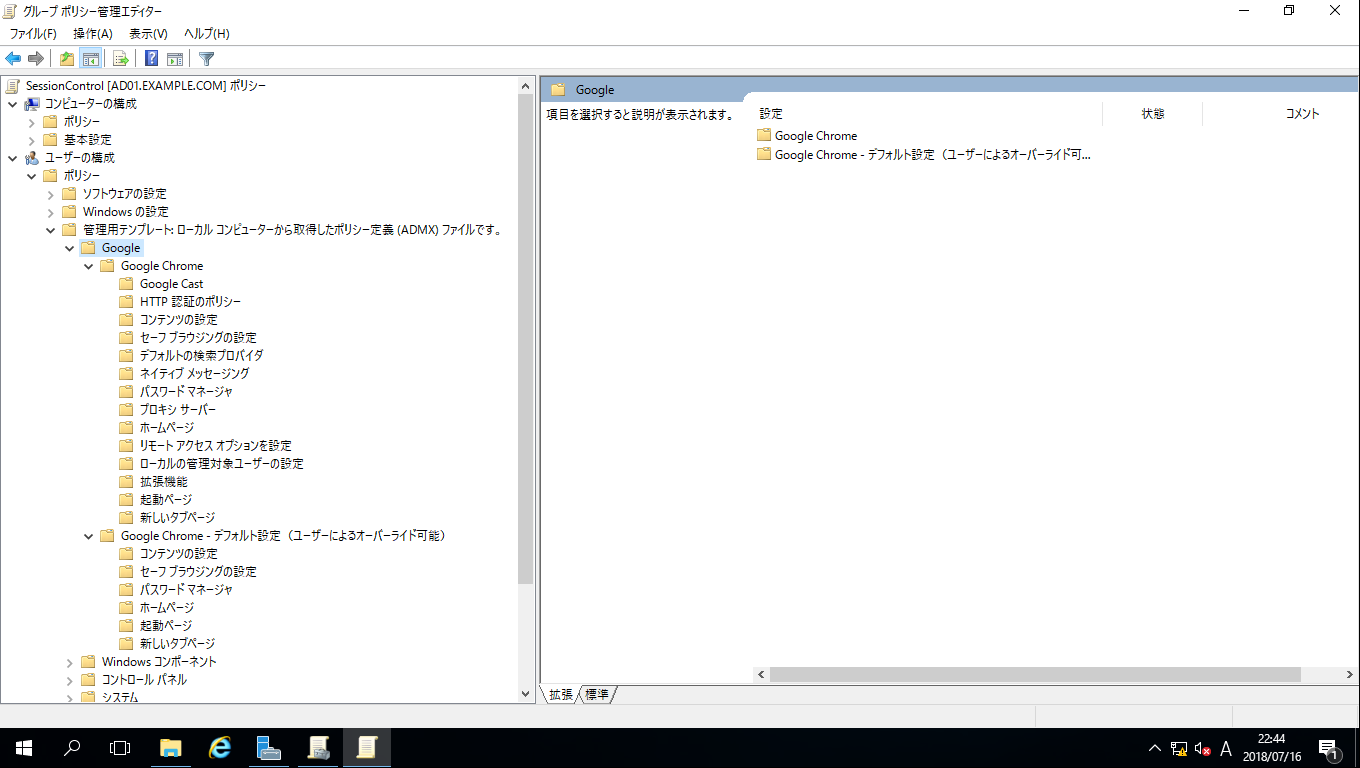
Task: Sort by the 状態 column header
Action: point(1153,114)
